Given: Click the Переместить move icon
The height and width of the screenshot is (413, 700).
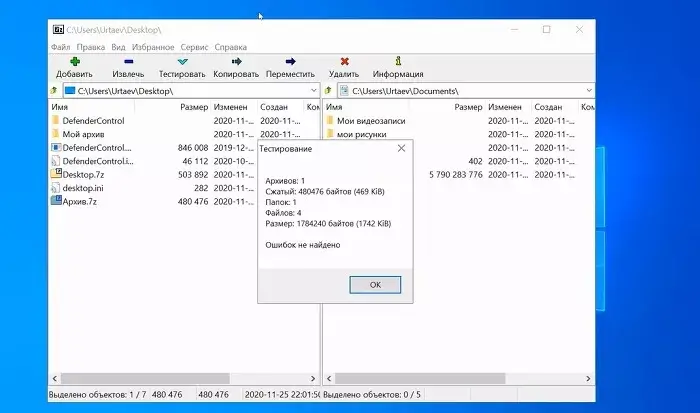Looking at the screenshot, I should [290, 61].
